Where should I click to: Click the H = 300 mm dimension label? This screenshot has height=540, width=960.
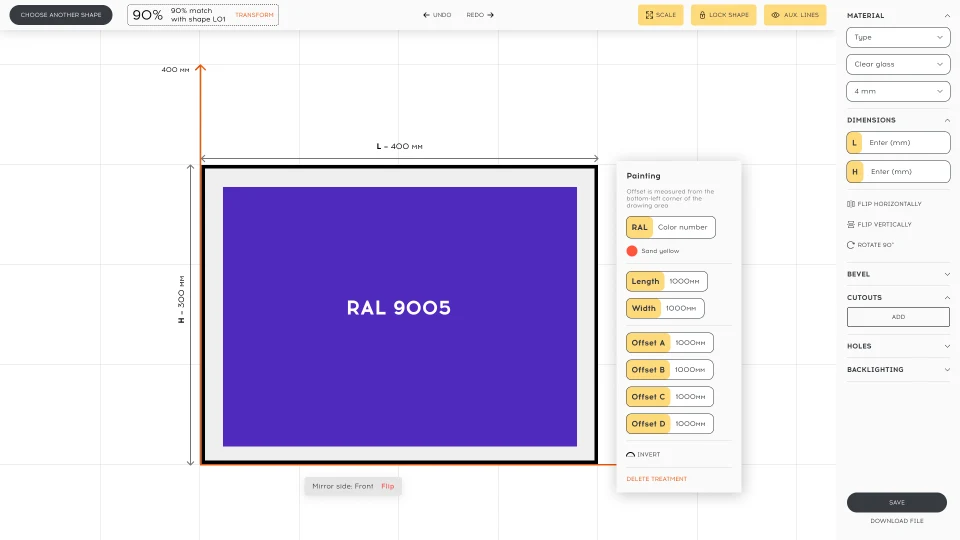[x=181, y=299]
